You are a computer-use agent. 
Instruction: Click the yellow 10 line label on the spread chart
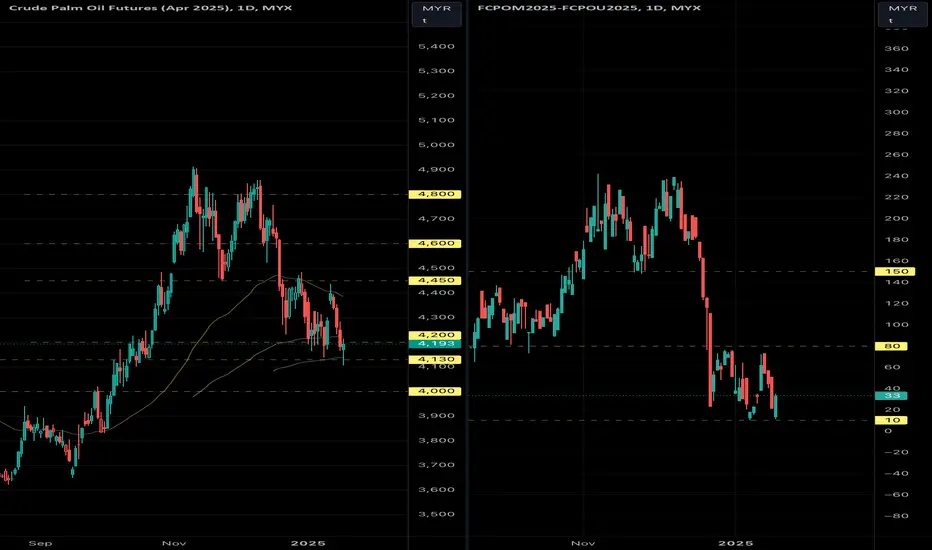click(x=891, y=420)
